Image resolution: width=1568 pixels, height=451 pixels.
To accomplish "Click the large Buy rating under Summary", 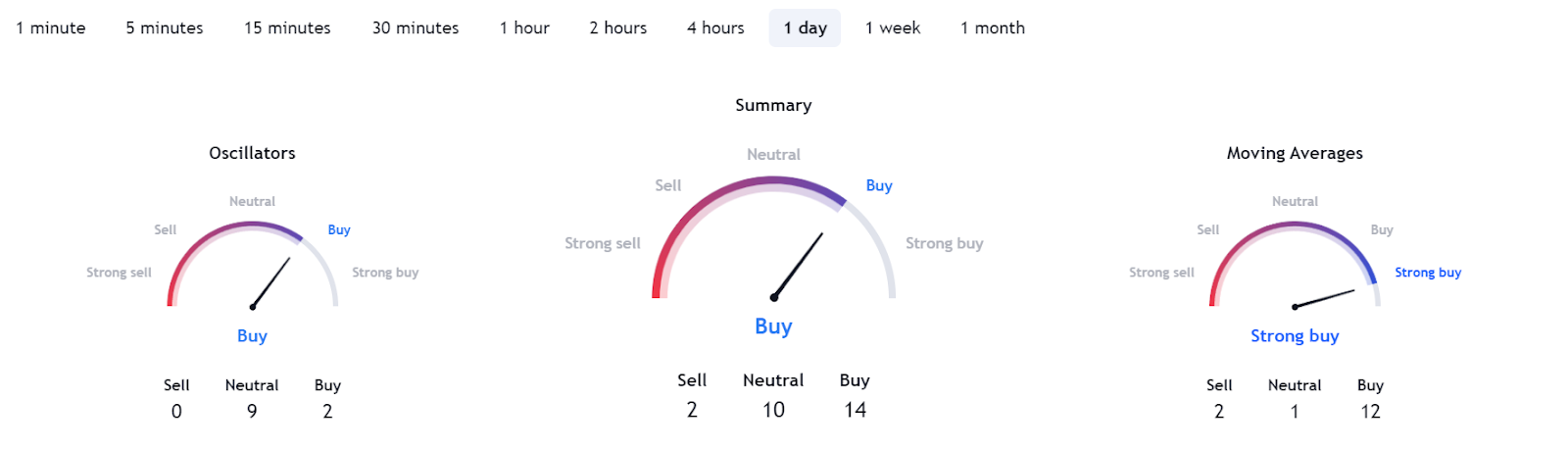I will pyautogui.click(x=773, y=326).
